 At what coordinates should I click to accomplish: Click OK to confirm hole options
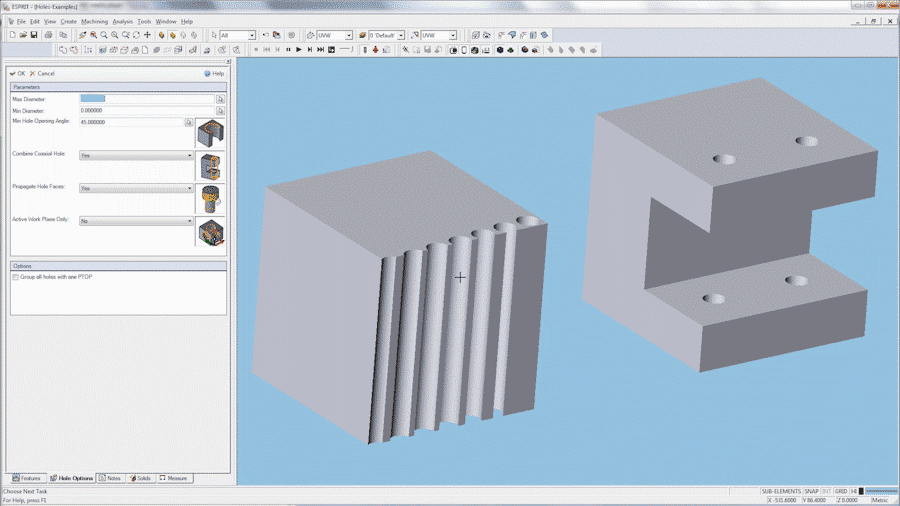coord(17,73)
